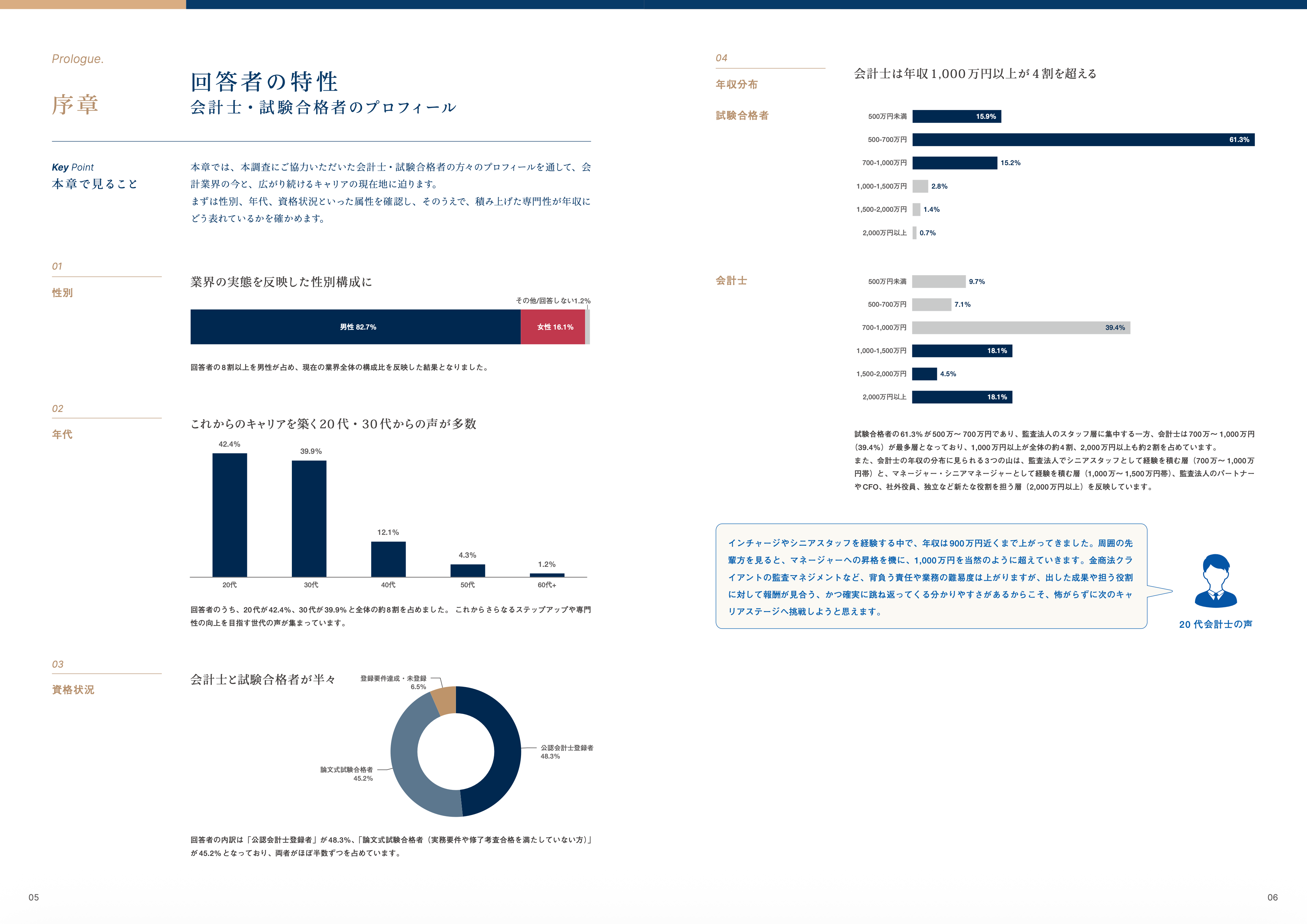
Task: Click the '0.7%' value label
Action: point(927,233)
